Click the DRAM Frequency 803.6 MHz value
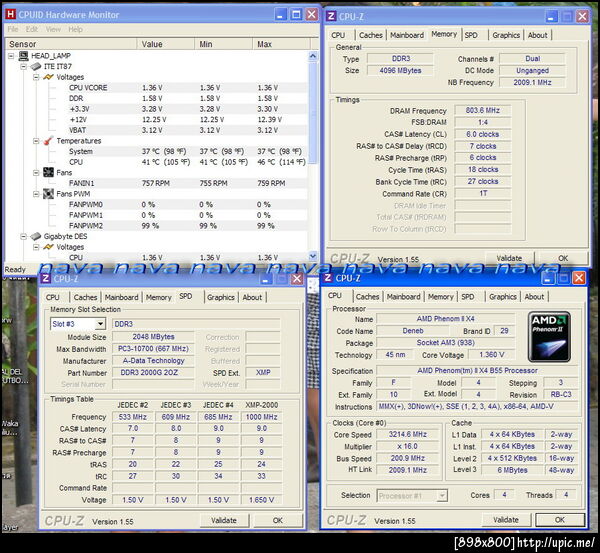The image size is (600, 553). (x=483, y=111)
